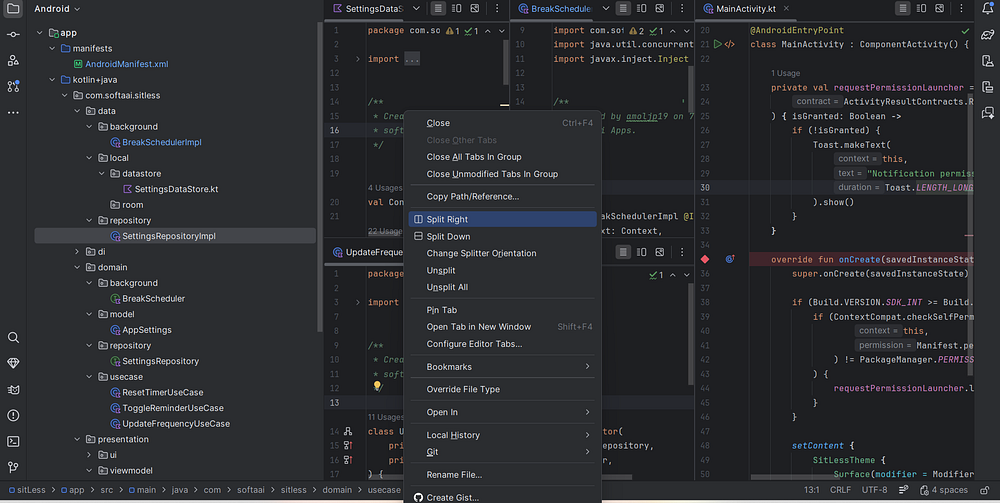The image size is (1000, 503).
Task: Collapse the usecase package
Action: point(89,377)
